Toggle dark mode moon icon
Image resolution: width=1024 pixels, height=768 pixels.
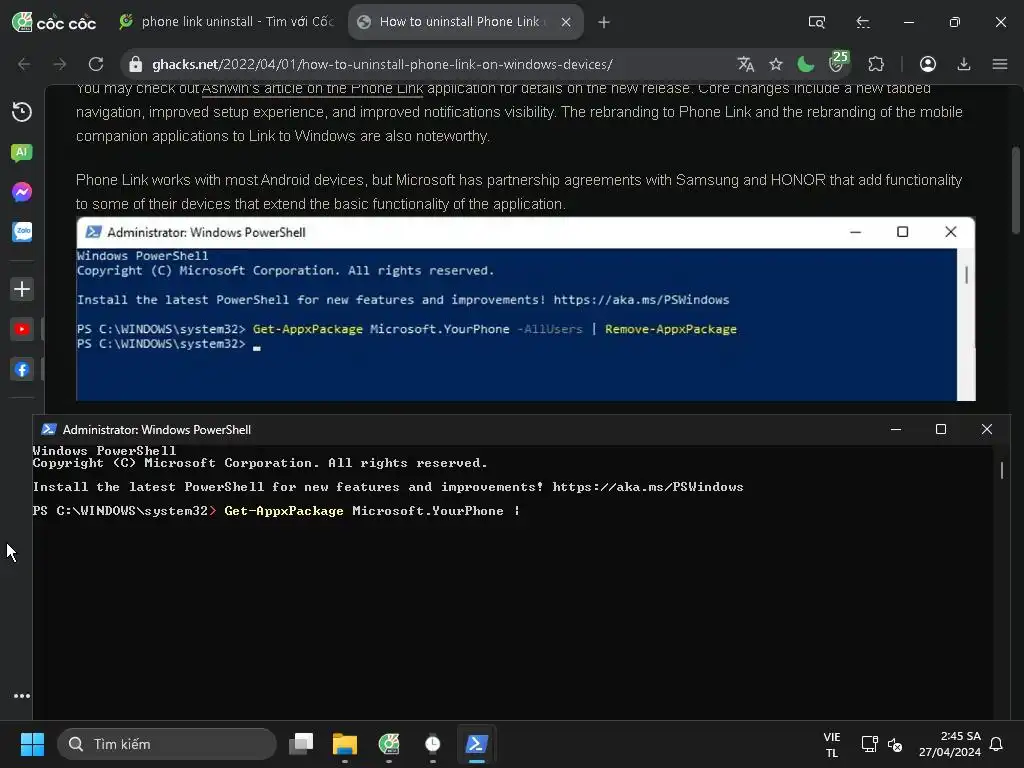pos(806,64)
